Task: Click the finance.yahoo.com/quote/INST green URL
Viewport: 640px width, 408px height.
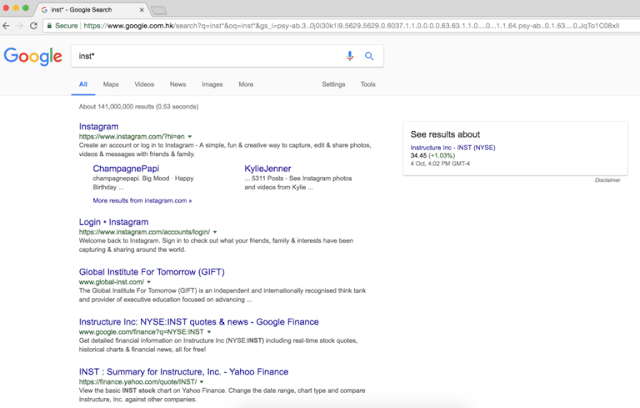Action: tap(138, 382)
